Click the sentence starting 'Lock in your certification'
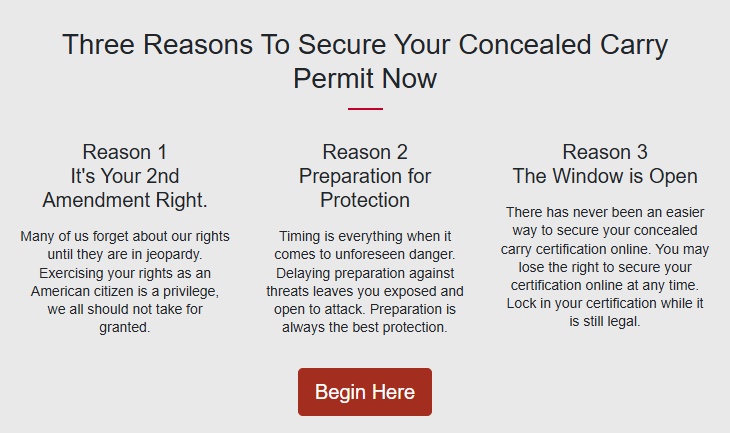This screenshot has width=730, height=433. pos(604,312)
